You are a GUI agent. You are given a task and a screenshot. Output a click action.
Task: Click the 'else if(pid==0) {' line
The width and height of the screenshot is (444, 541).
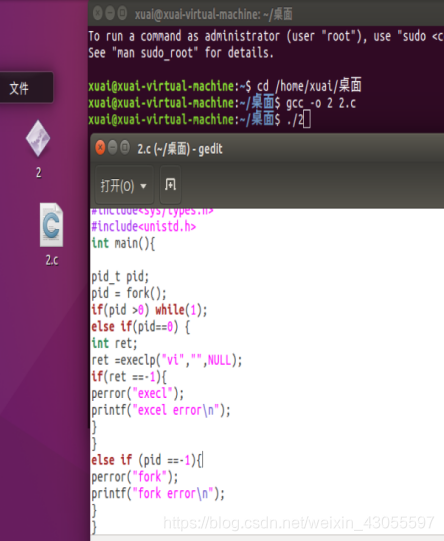pyautogui.click(x=140, y=327)
